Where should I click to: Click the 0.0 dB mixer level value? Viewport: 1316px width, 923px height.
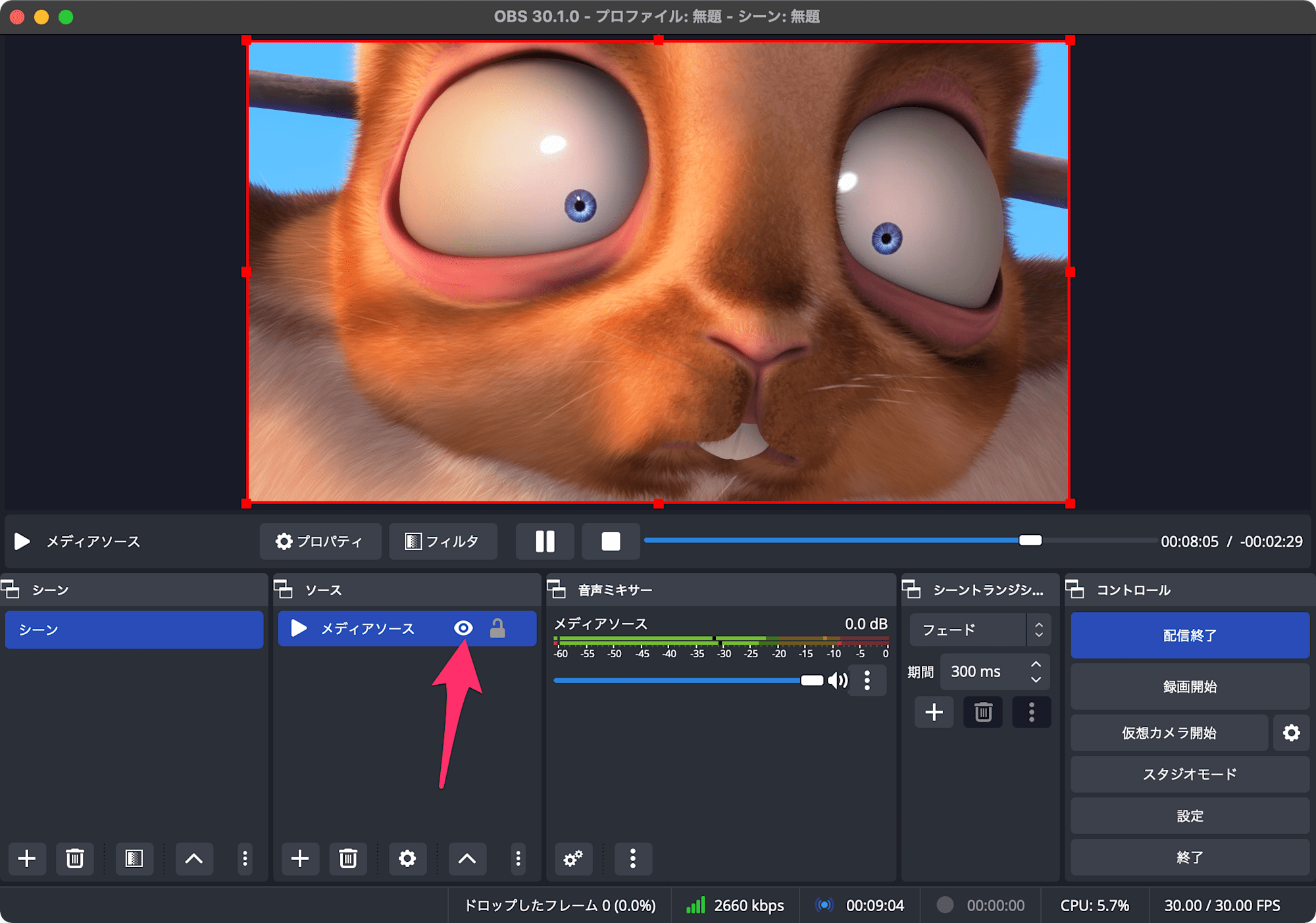(866, 624)
